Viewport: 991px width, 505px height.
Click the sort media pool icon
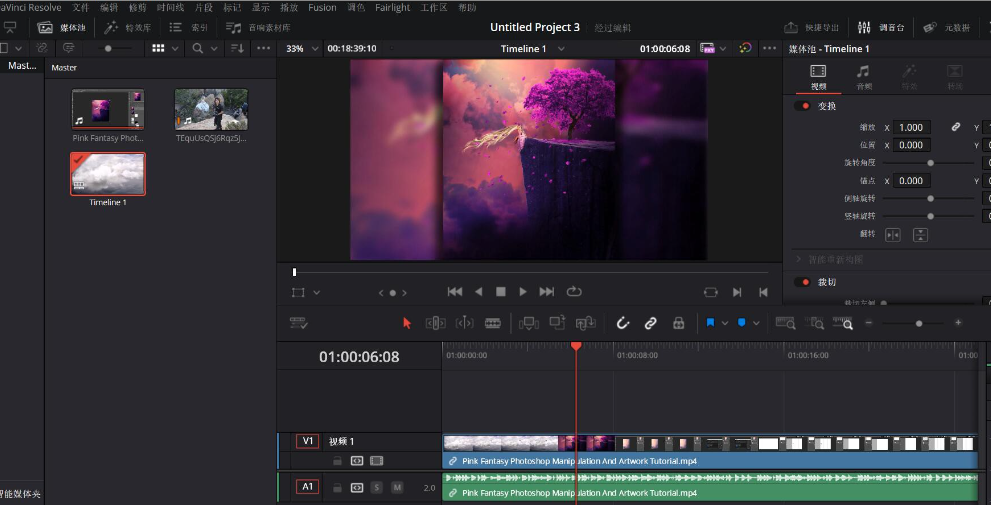tap(237, 48)
